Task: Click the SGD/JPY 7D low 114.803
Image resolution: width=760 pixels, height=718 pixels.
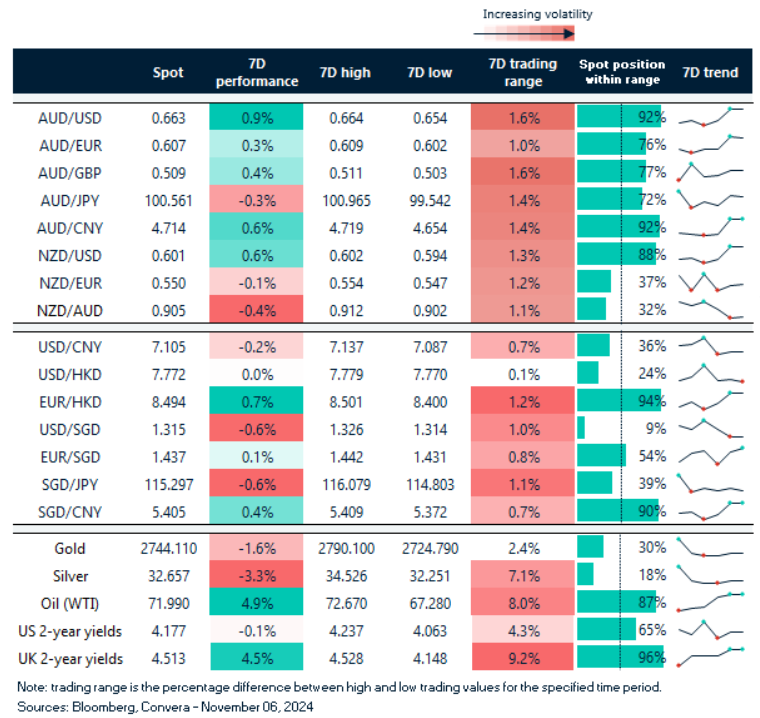Action: click(x=430, y=485)
